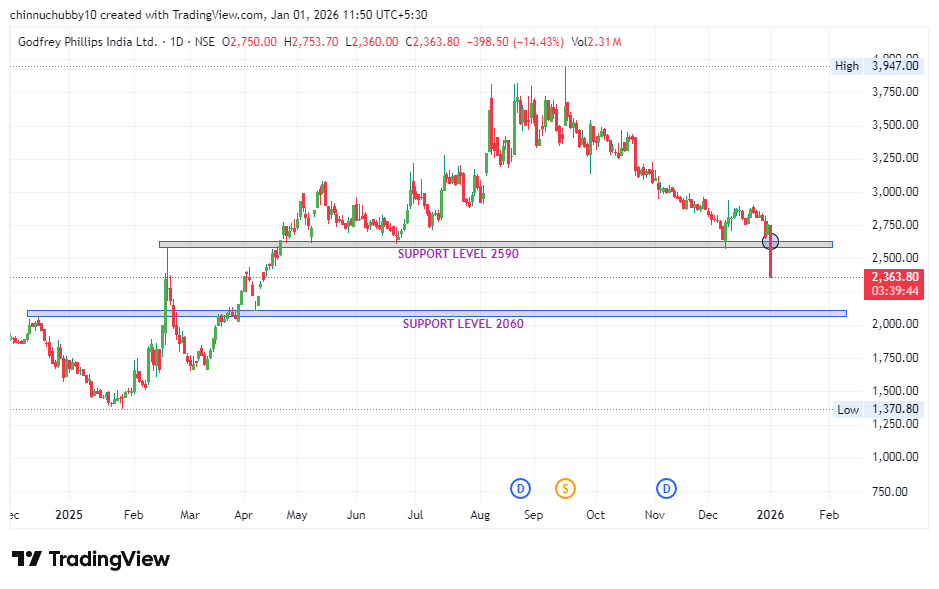Click the high value H2,753.70
The width and height of the screenshot is (939, 589).
coord(311,42)
